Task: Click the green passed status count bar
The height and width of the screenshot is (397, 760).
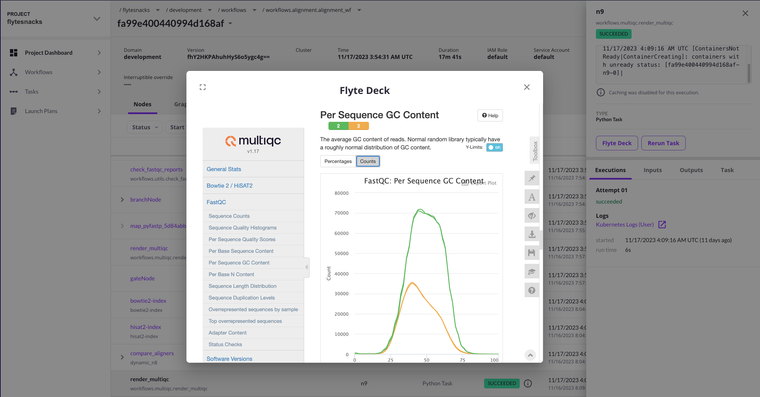Action: pyautogui.click(x=338, y=126)
